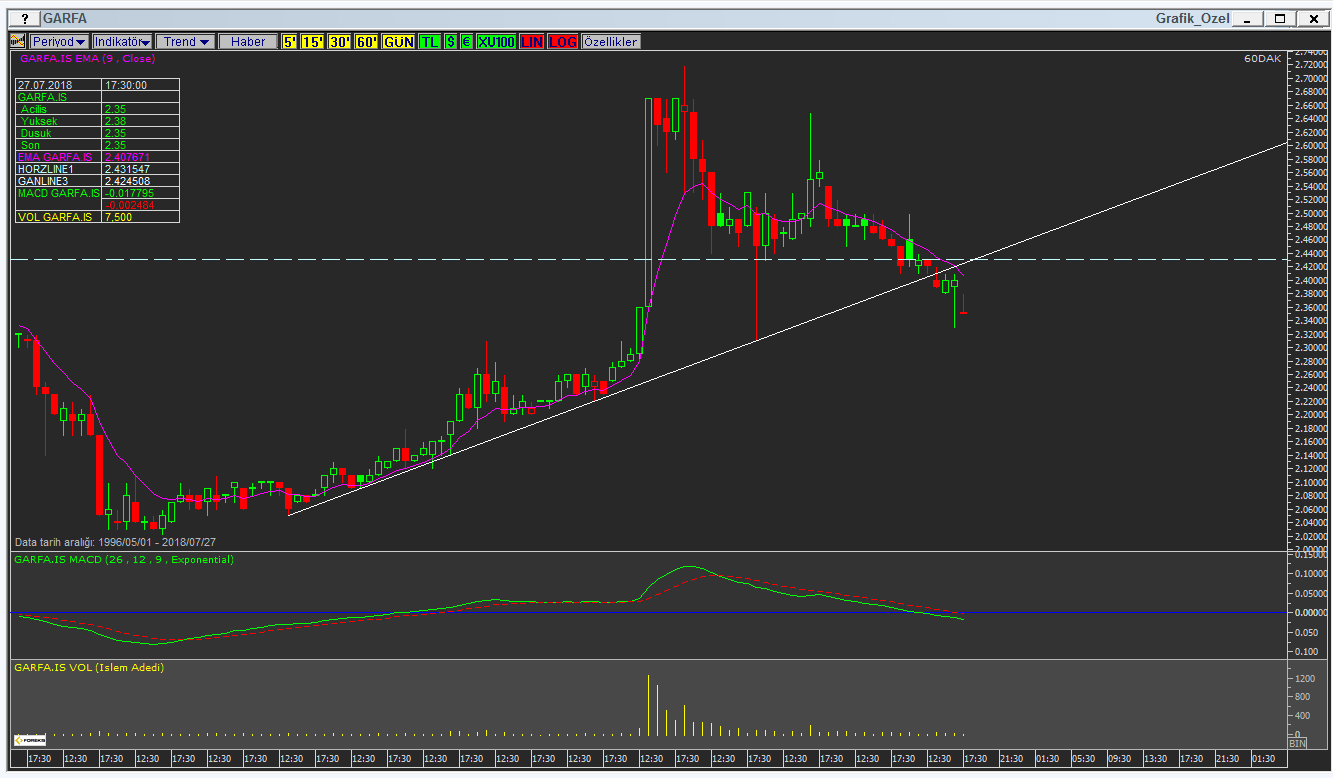Image resolution: width=1333 pixels, height=778 pixels.
Task: Toggle the XU100 relative comparison
Action: 497,41
